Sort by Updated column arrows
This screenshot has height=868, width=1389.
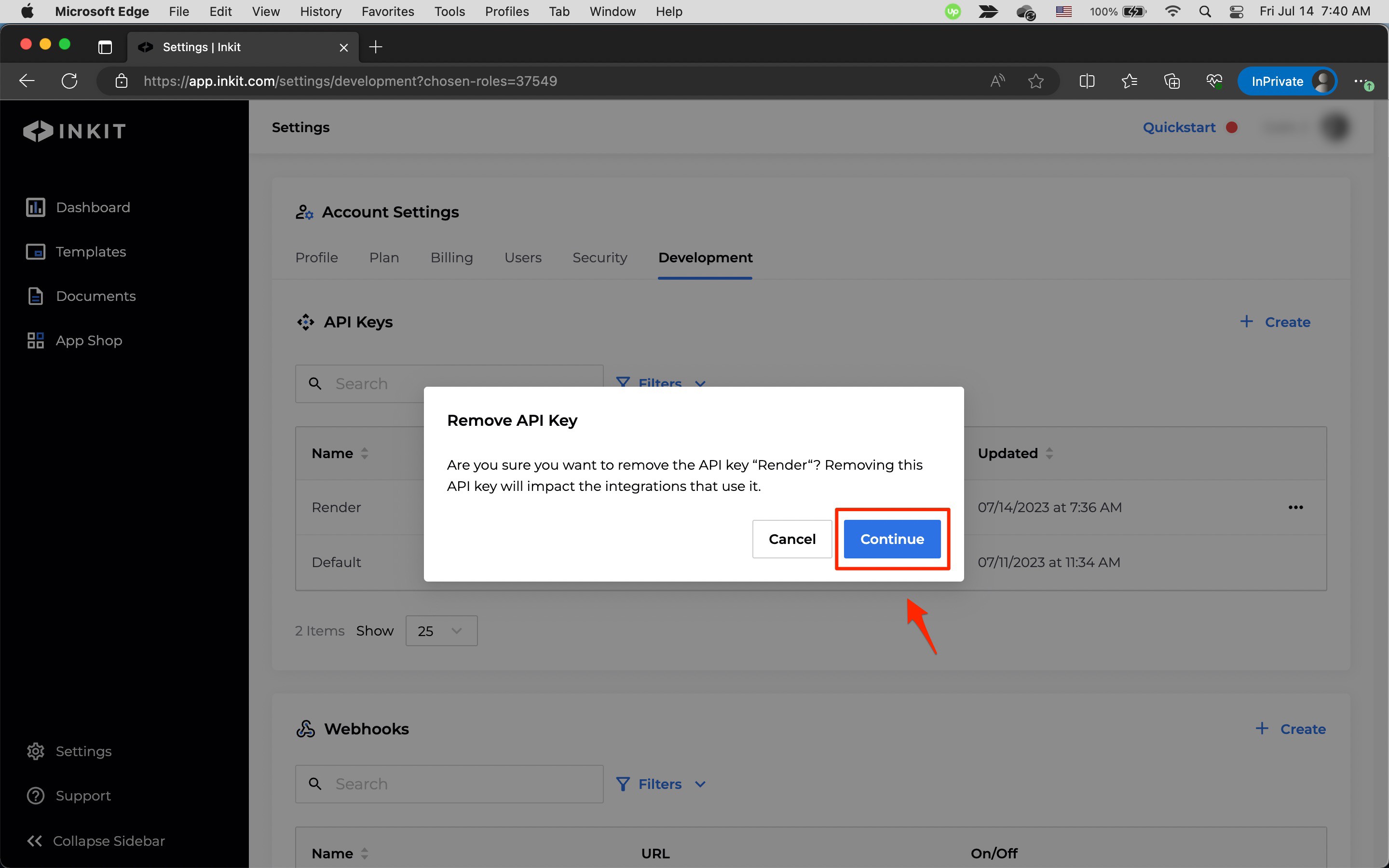(x=1049, y=453)
